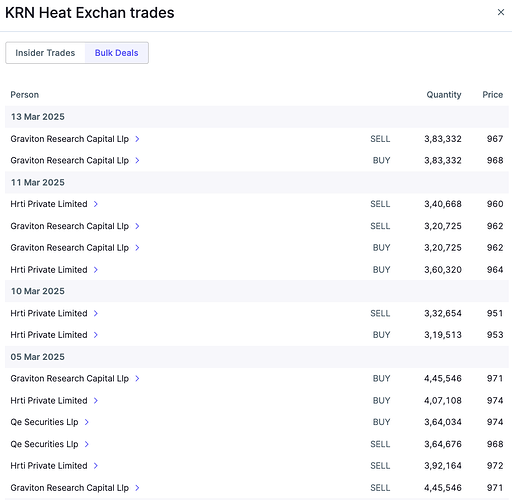Click price 953
Image resolution: width=512 pixels, height=500 pixels.
click(495, 335)
